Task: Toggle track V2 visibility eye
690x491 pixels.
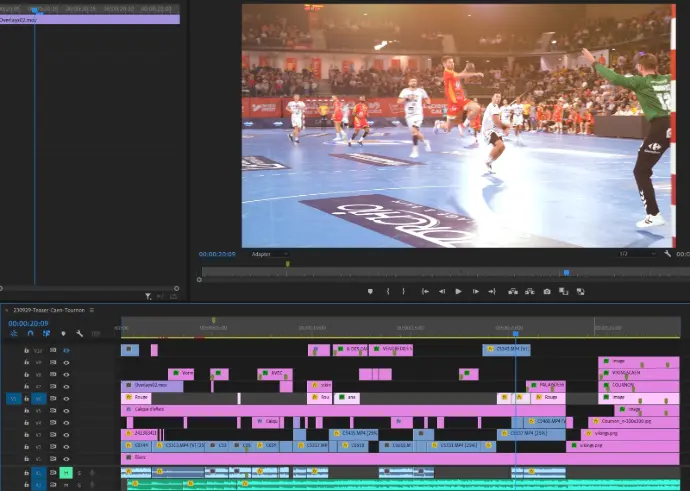Action: click(66, 447)
